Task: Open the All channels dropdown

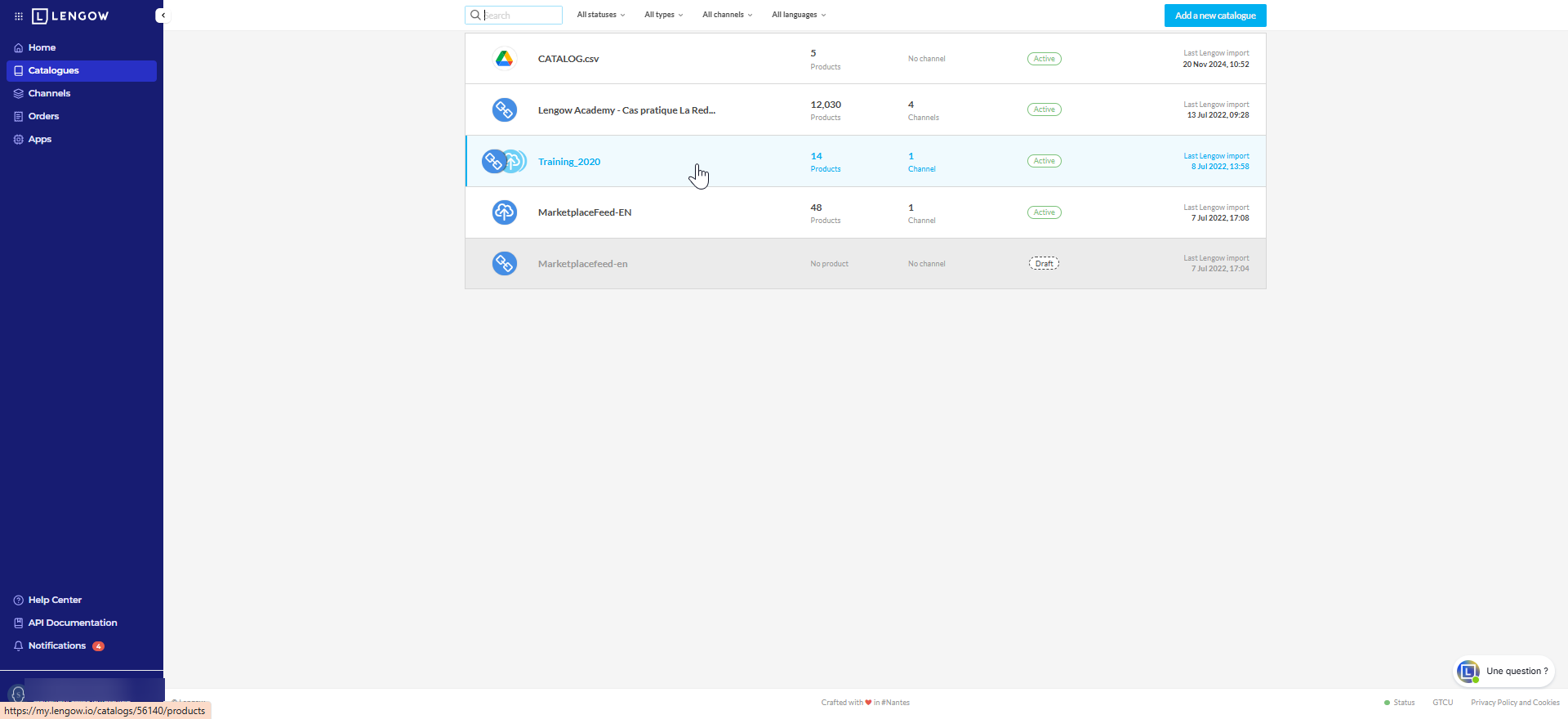Action: (727, 15)
